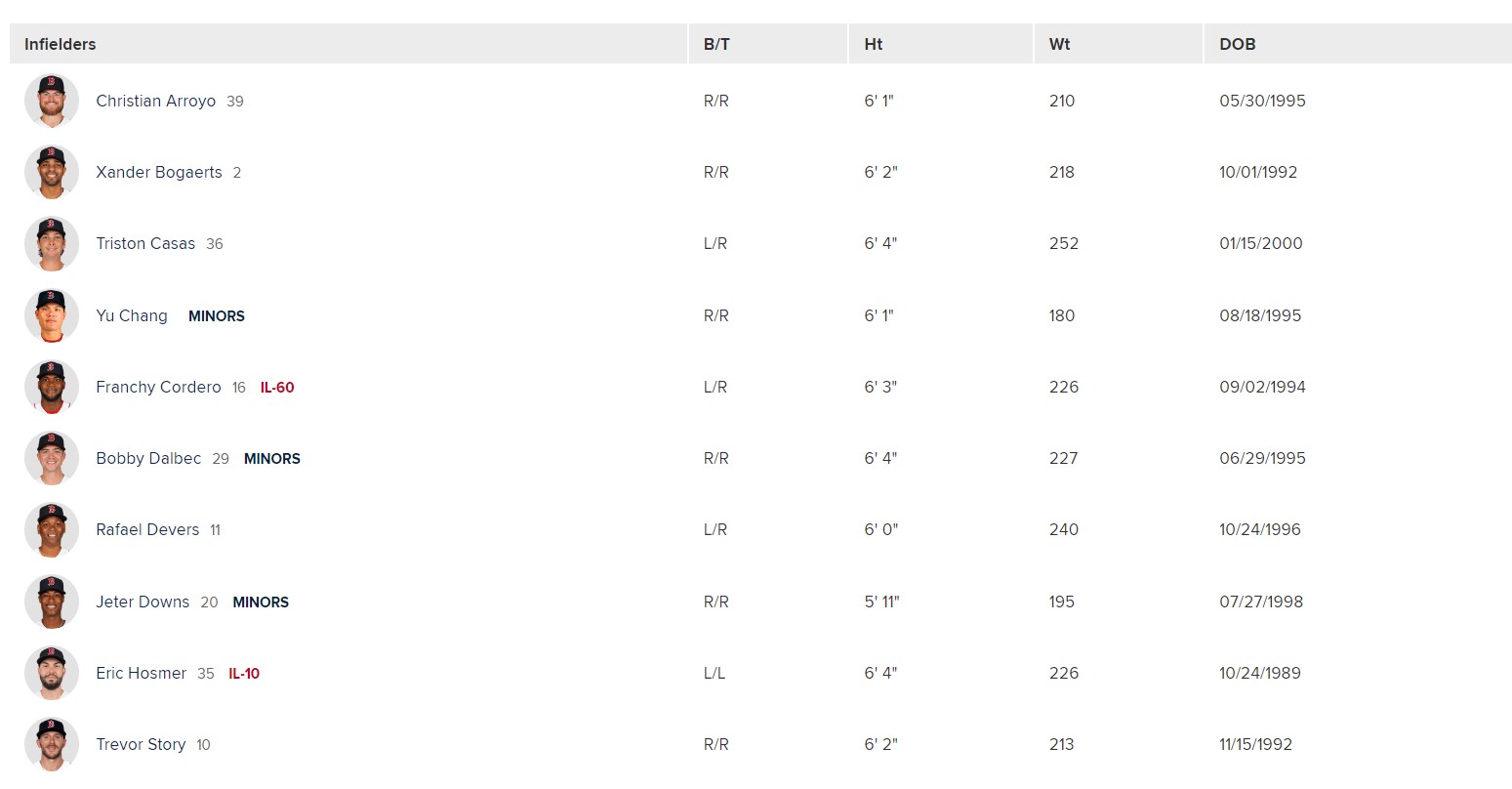Open Rafael Devers' player profile

(146, 530)
